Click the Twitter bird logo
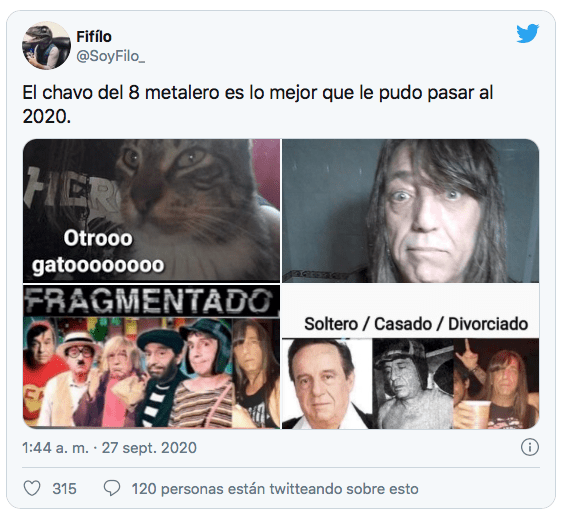 [x=528, y=33]
